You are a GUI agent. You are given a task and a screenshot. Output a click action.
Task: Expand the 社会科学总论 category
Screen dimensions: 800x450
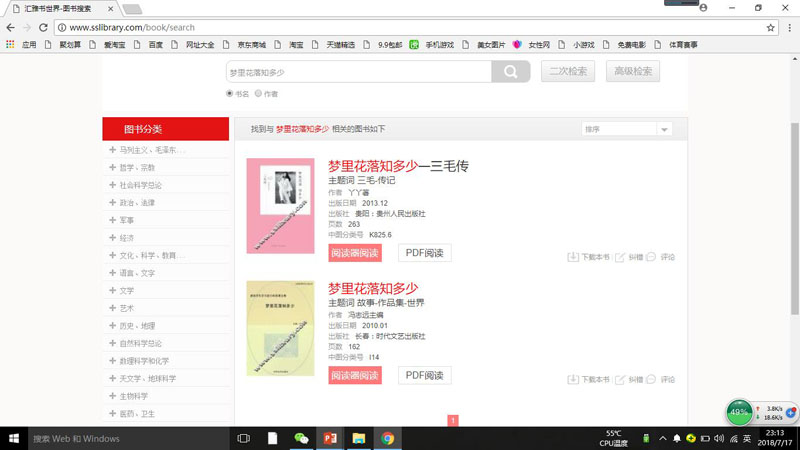point(112,185)
